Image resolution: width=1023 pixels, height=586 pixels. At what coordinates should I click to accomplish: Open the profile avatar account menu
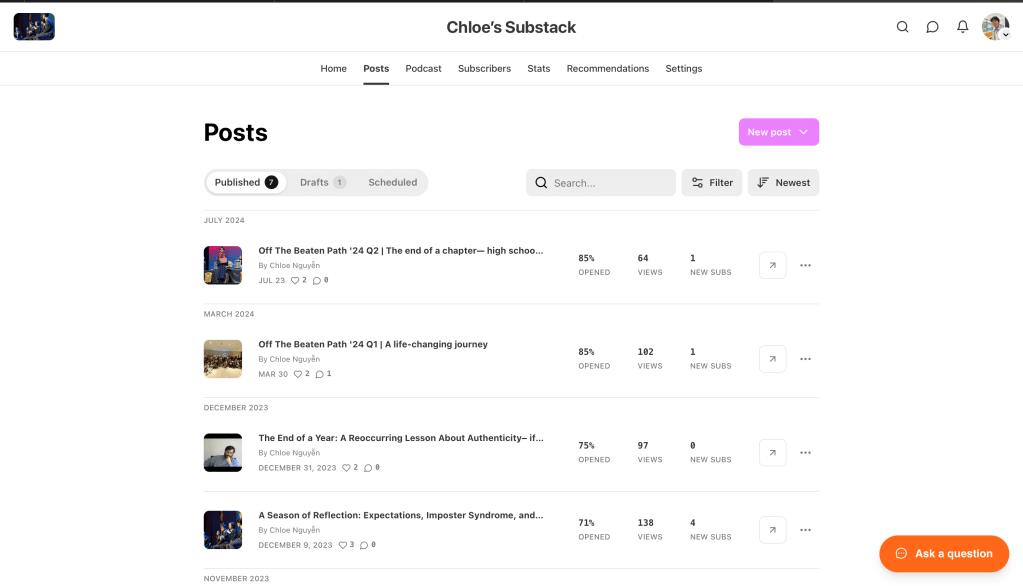(995, 27)
